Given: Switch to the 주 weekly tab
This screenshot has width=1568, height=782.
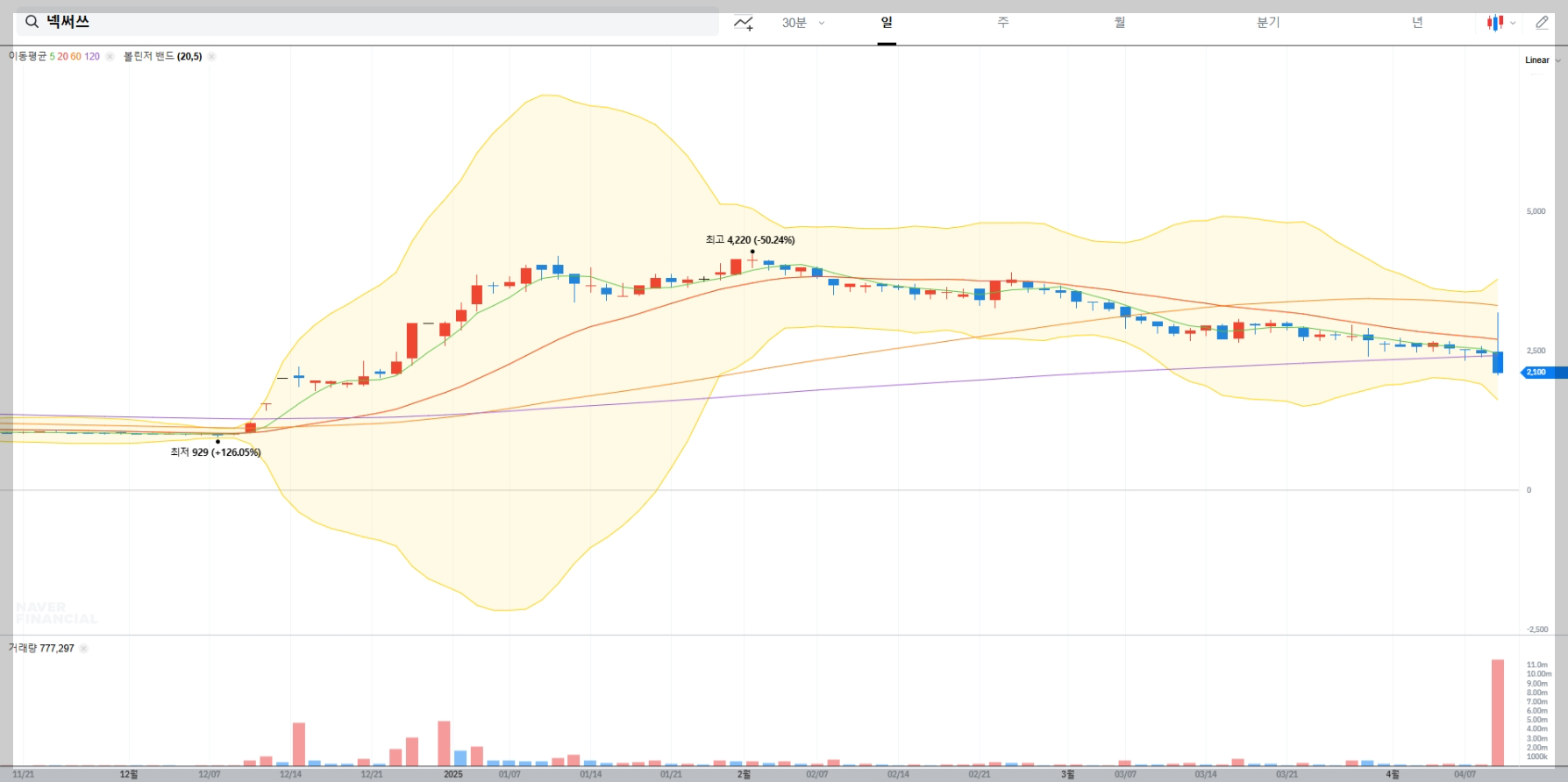Looking at the screenshot, I should click(x=1003, y=23).
